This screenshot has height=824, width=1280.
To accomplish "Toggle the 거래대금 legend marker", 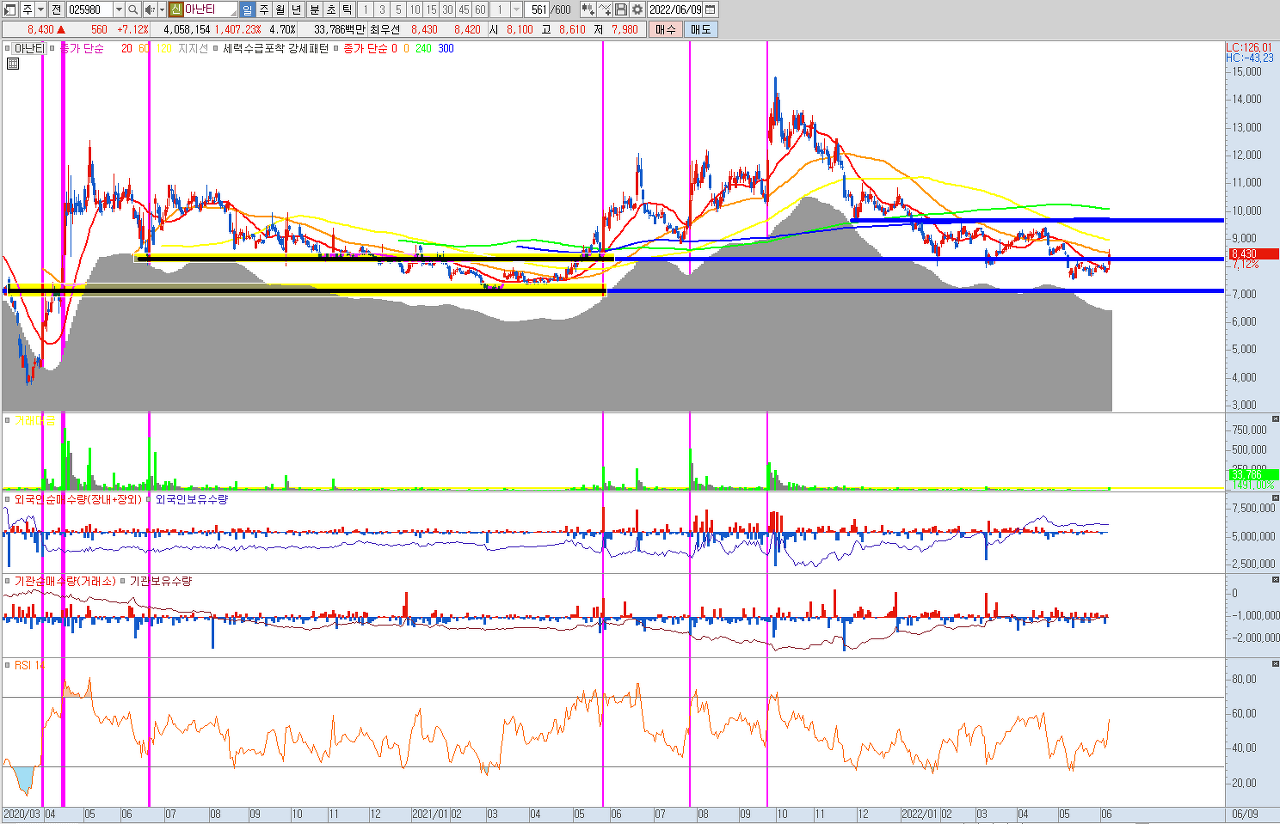I will click(8, 421).
